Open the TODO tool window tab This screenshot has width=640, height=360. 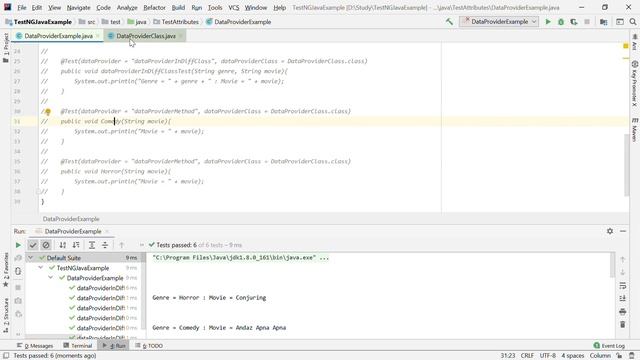[149, 346]
